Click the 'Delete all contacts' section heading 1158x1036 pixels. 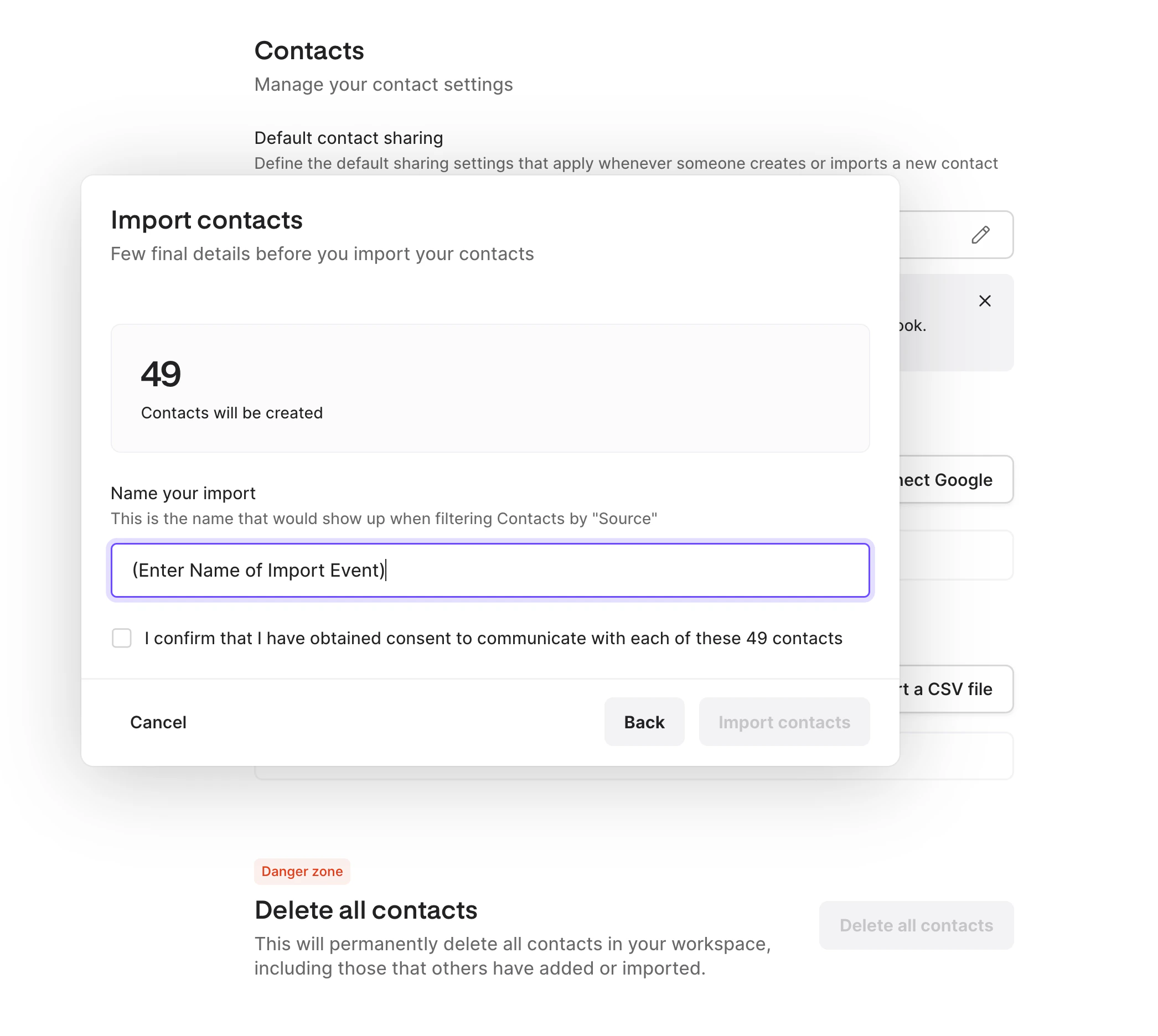[365, 910]
